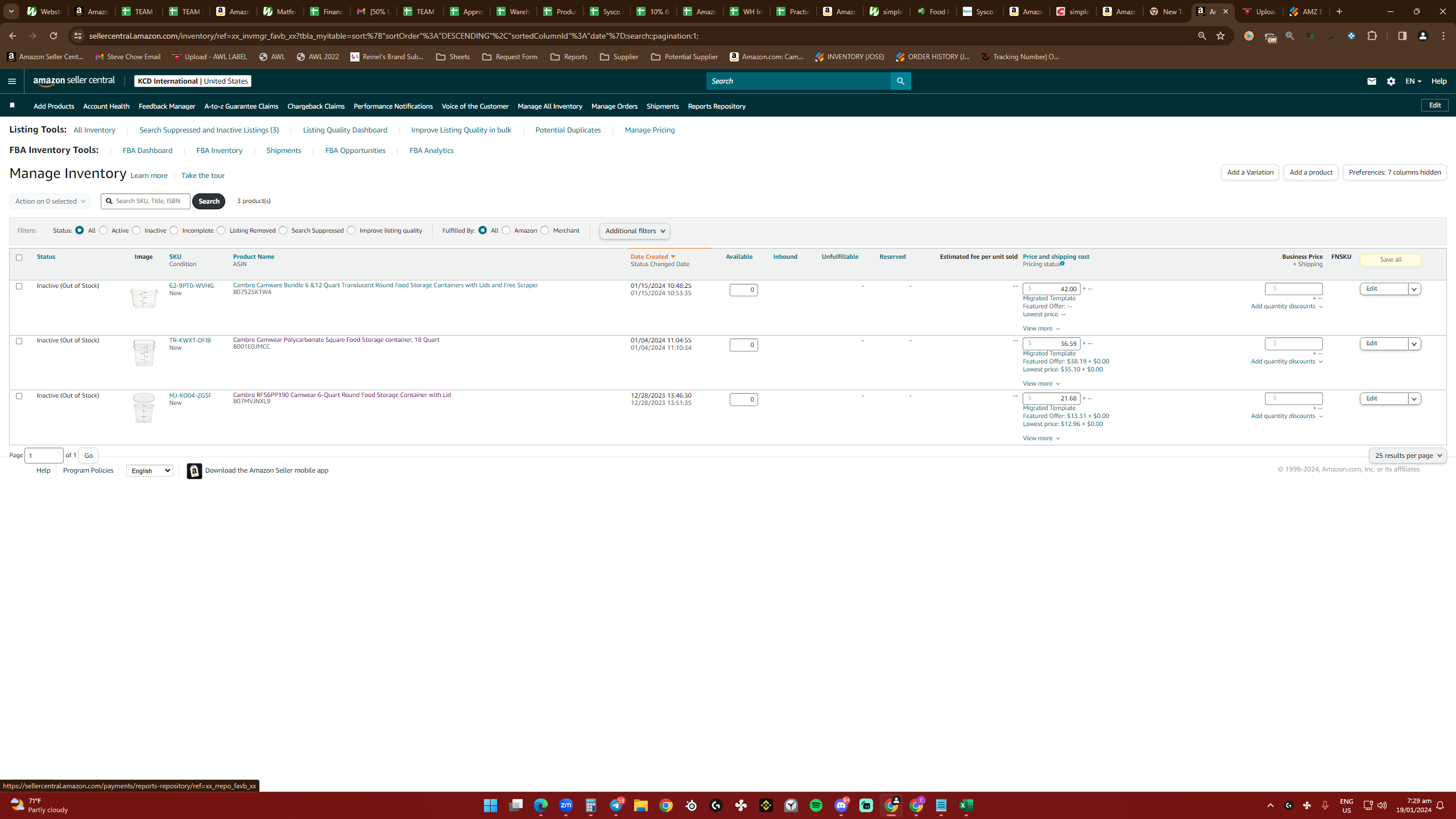Open Account Health in the favorites bar
The image size is (1456, 819).
click(106, 106)
